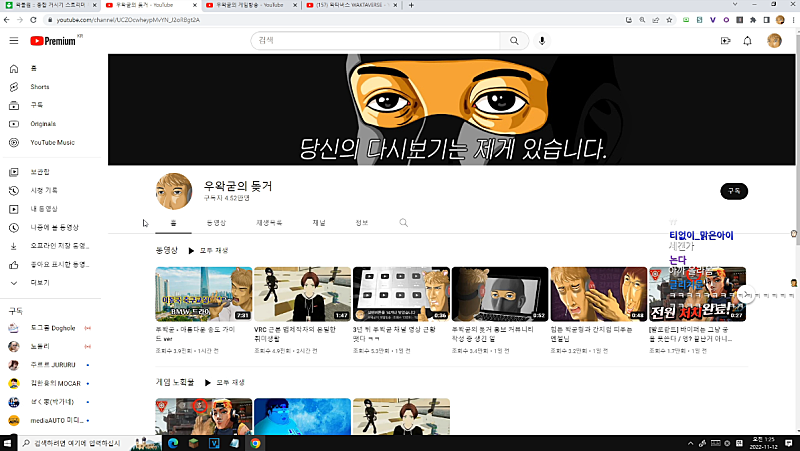Click the YouTube Premium logo
The width and height of the screenshot is (800, 451).
[x=53, y=41]
